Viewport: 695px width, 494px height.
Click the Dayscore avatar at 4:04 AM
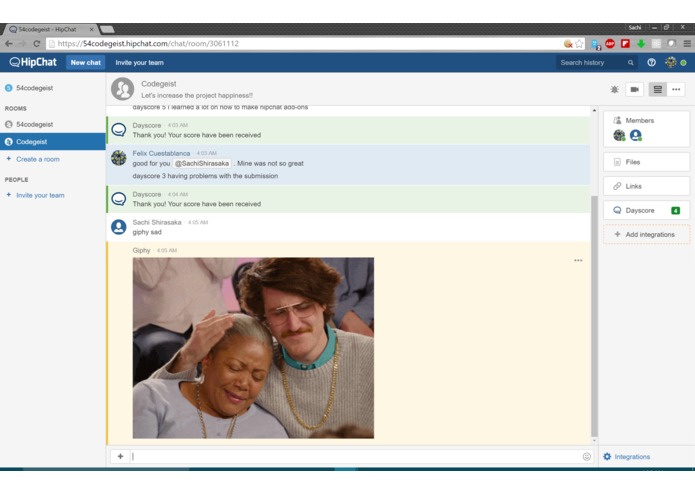point(119,199)
